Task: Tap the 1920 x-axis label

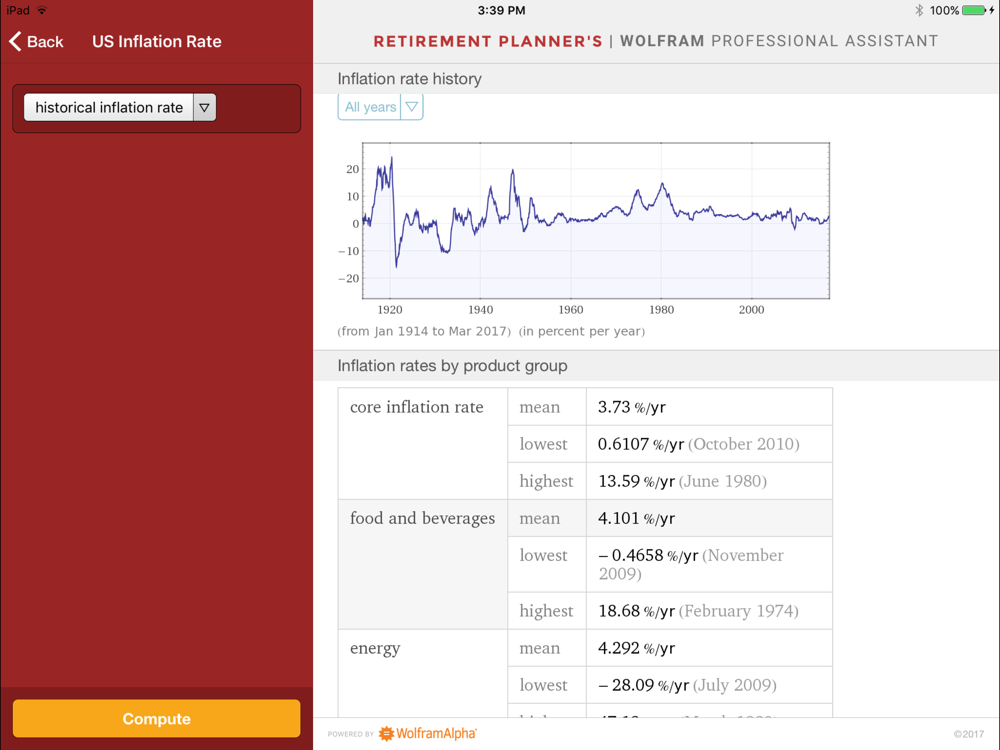Action: click(x=390, y=309)
